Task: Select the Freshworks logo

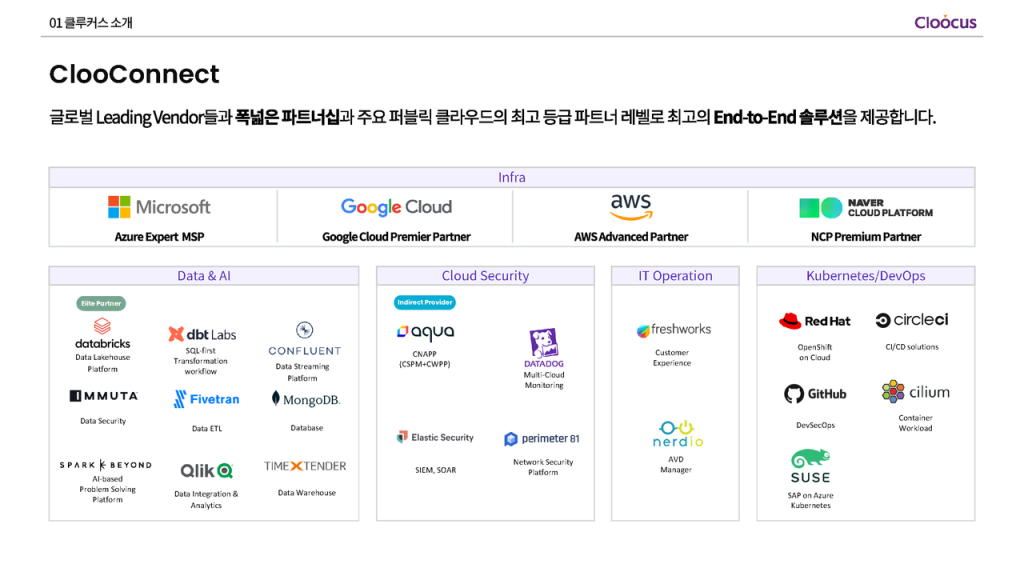Action: click(x=673, y=330)
